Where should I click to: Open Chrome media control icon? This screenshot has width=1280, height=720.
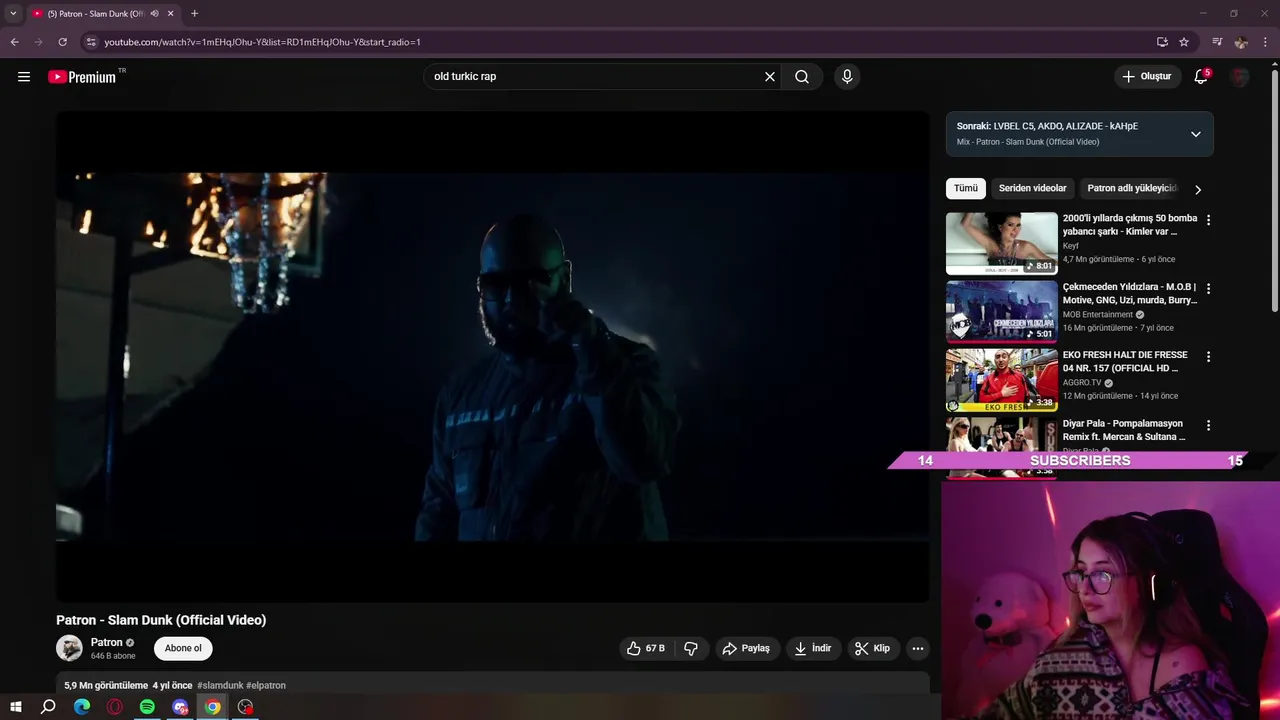point(1217,42)
